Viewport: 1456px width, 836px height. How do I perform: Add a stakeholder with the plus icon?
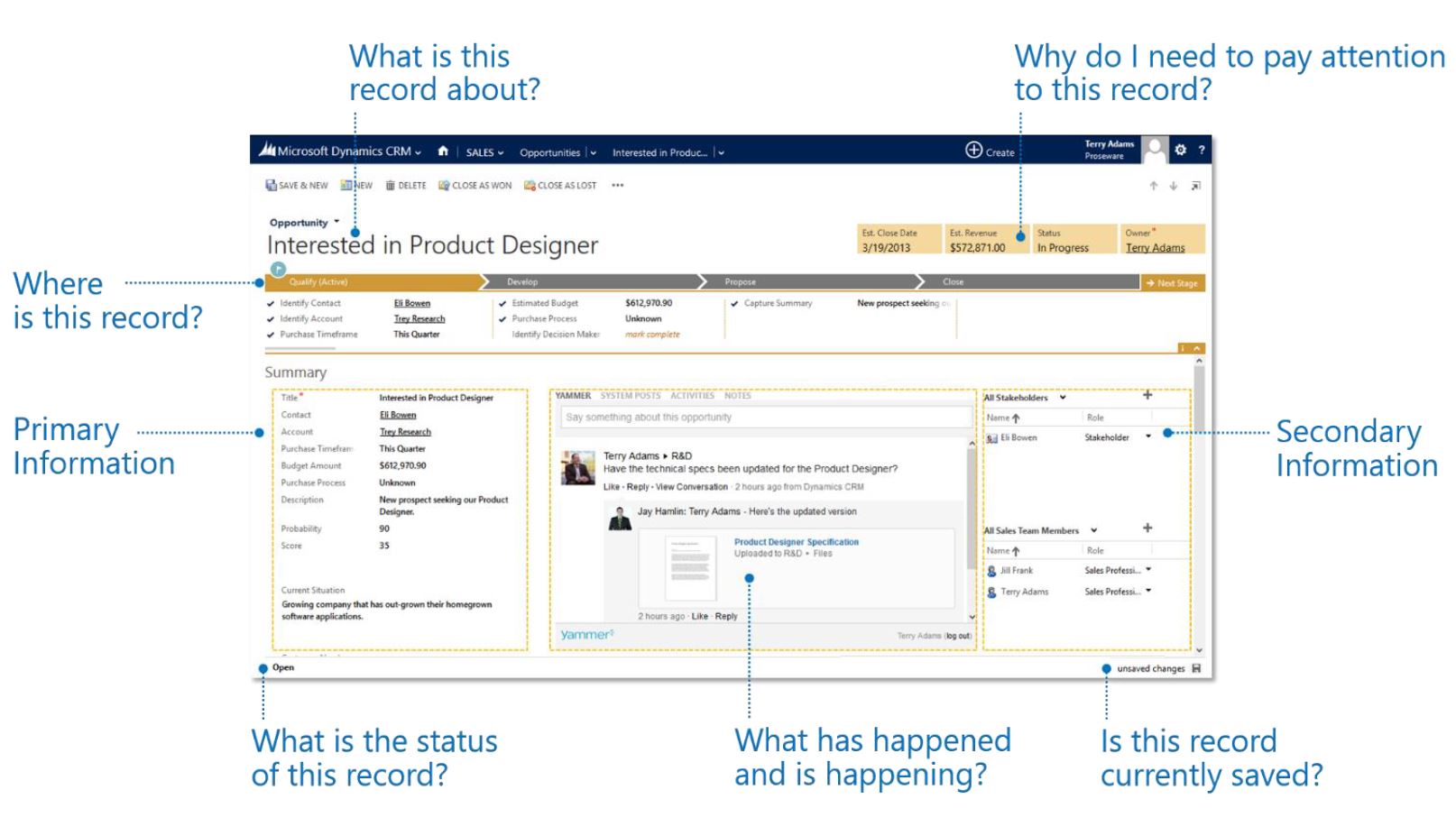[1147, 395]
